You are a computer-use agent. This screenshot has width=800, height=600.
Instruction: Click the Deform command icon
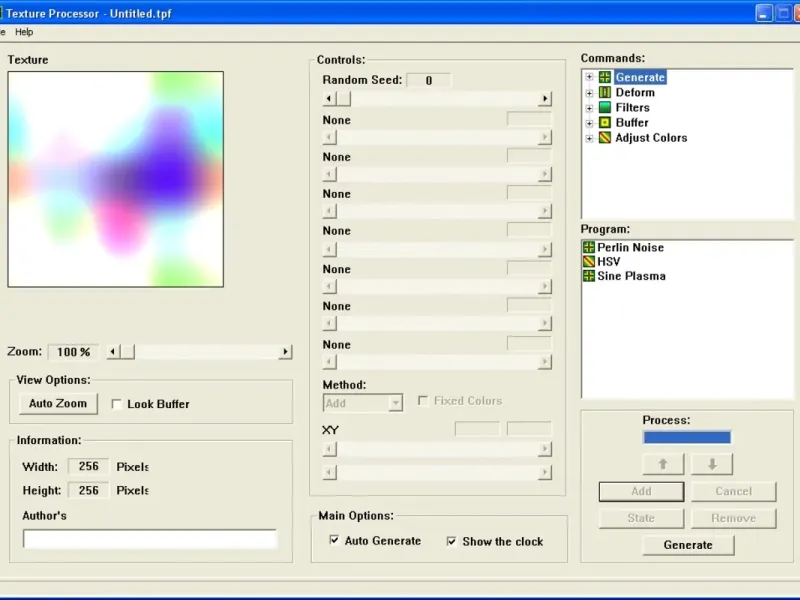[x=605, y=92]
